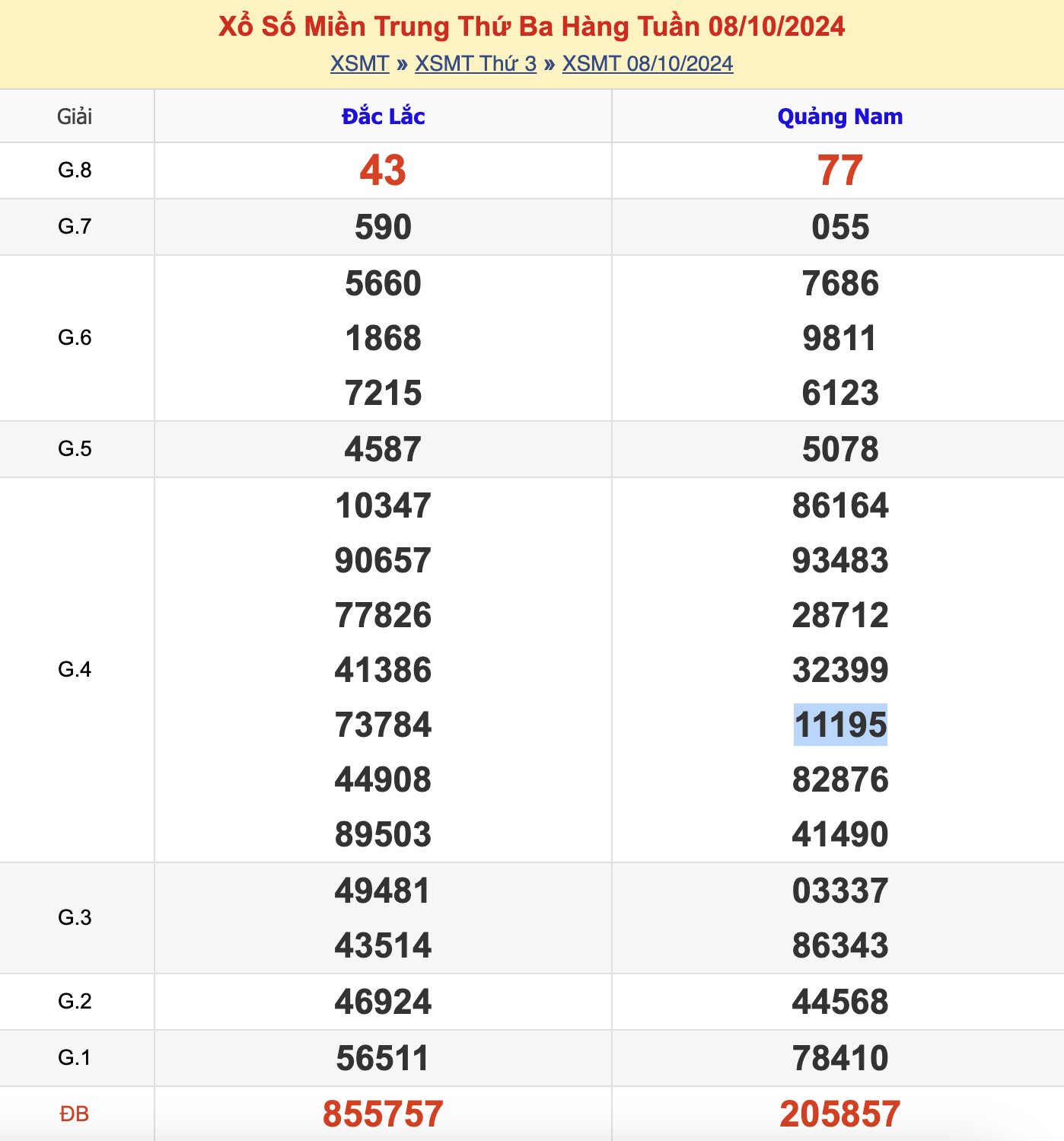Open the XSMT Thứ 3 breadcrumb link
1064x1141 pixels.
[476, 63]
